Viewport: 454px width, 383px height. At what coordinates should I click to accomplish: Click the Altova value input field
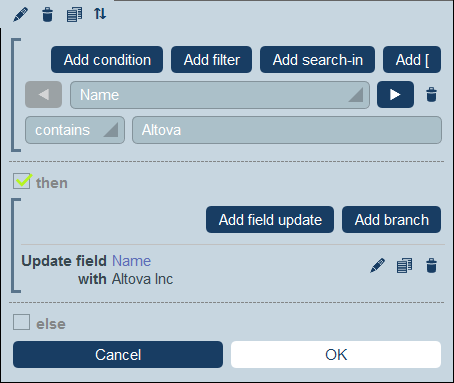tap(287, 130)
